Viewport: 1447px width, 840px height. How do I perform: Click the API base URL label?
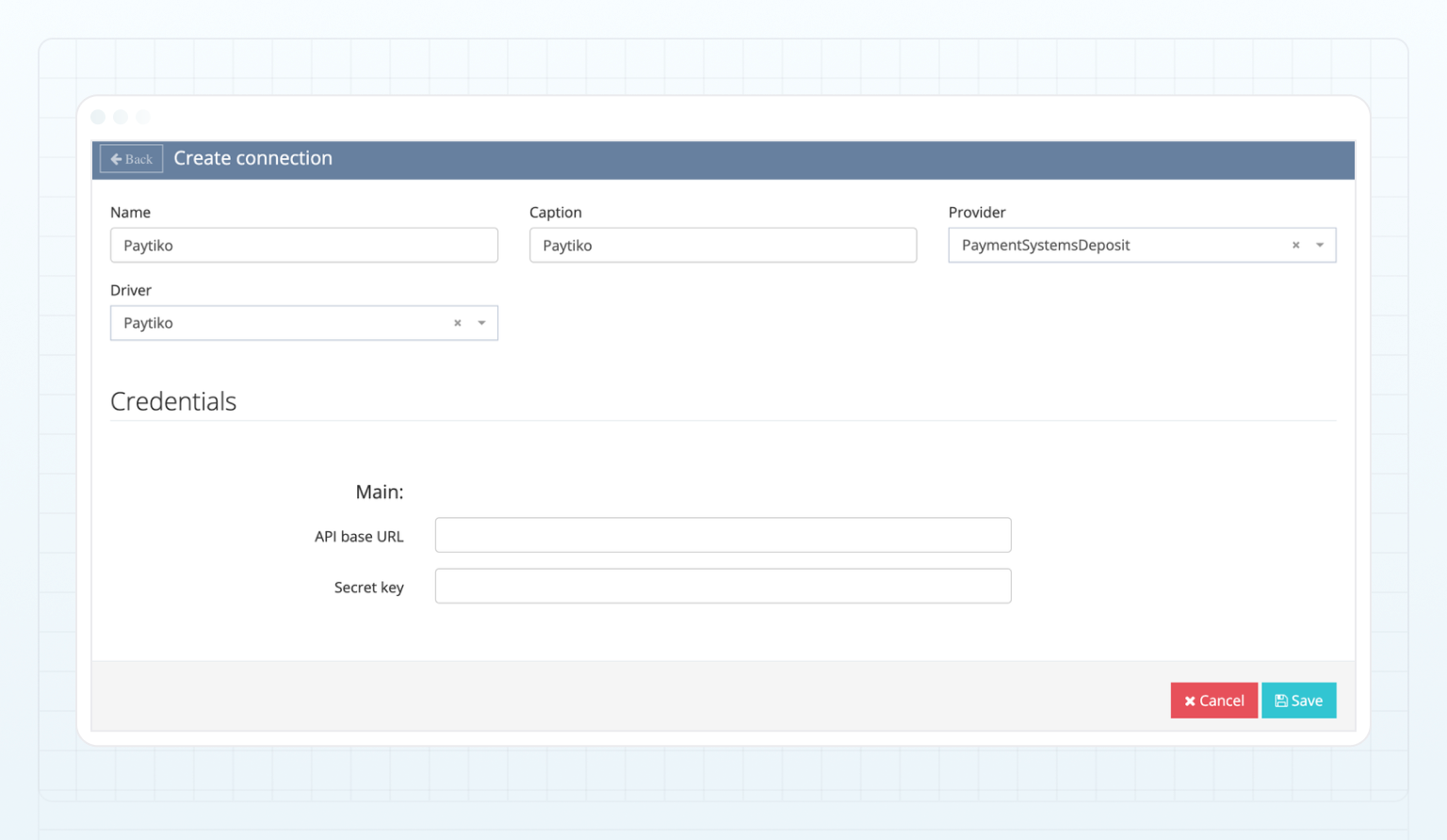[x=359, y=537]
